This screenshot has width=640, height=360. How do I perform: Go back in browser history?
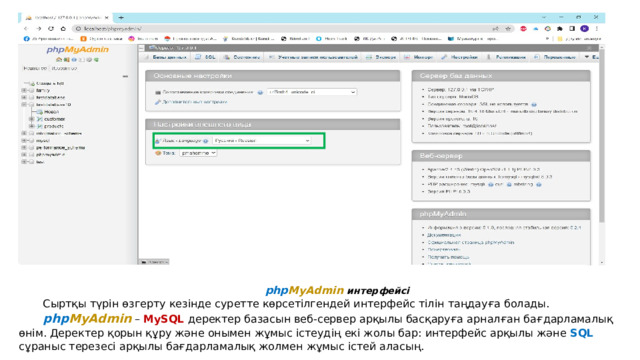pyautogui.click(x=26, y=29)
